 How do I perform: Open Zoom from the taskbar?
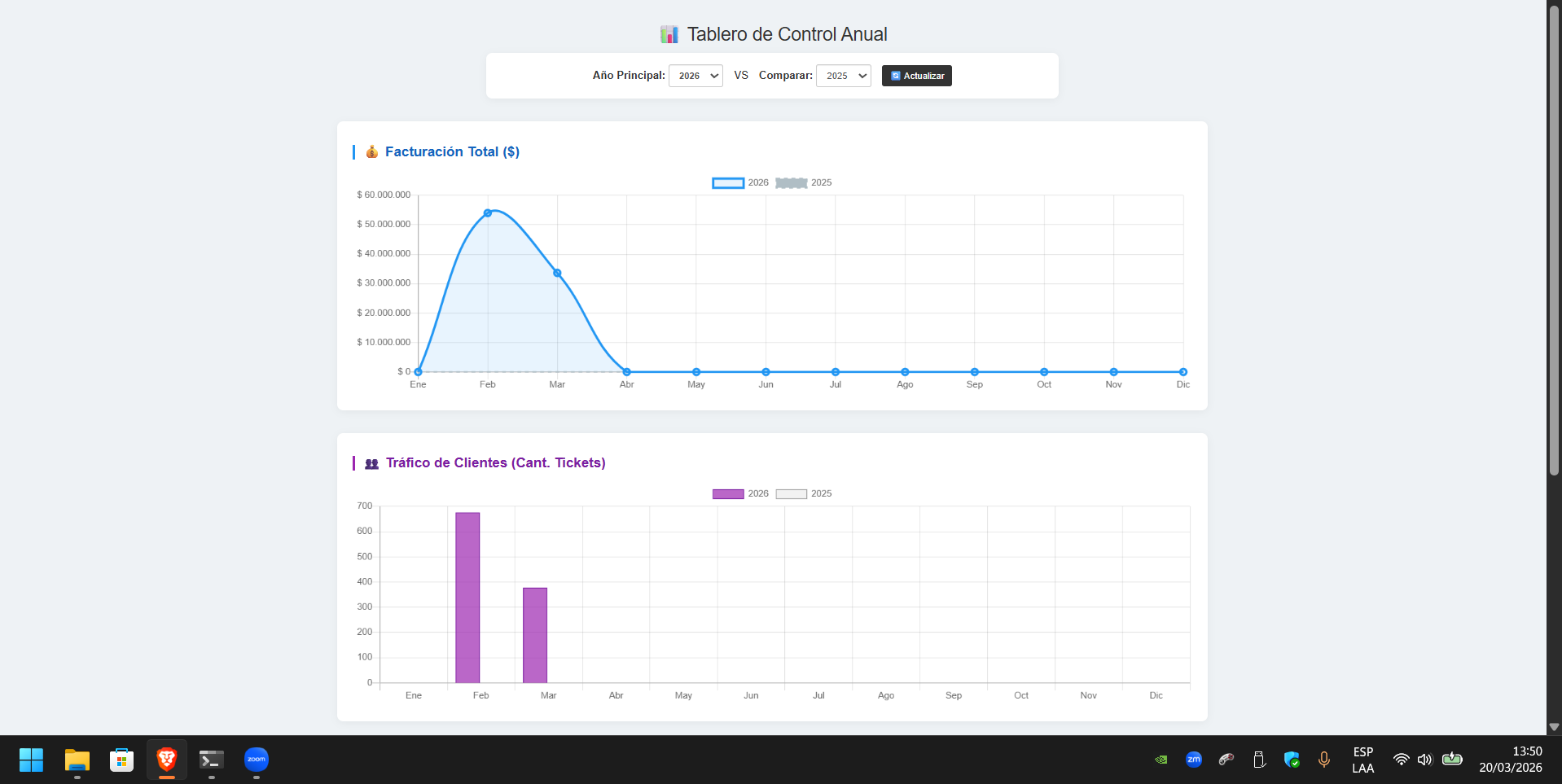point(257,760)
